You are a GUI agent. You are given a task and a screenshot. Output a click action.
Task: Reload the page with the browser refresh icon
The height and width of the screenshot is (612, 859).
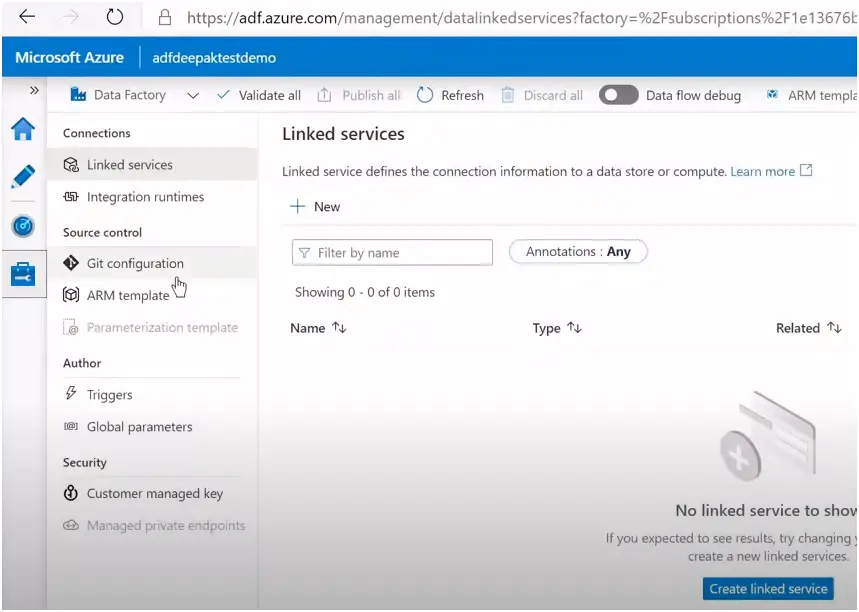point(114,17)
